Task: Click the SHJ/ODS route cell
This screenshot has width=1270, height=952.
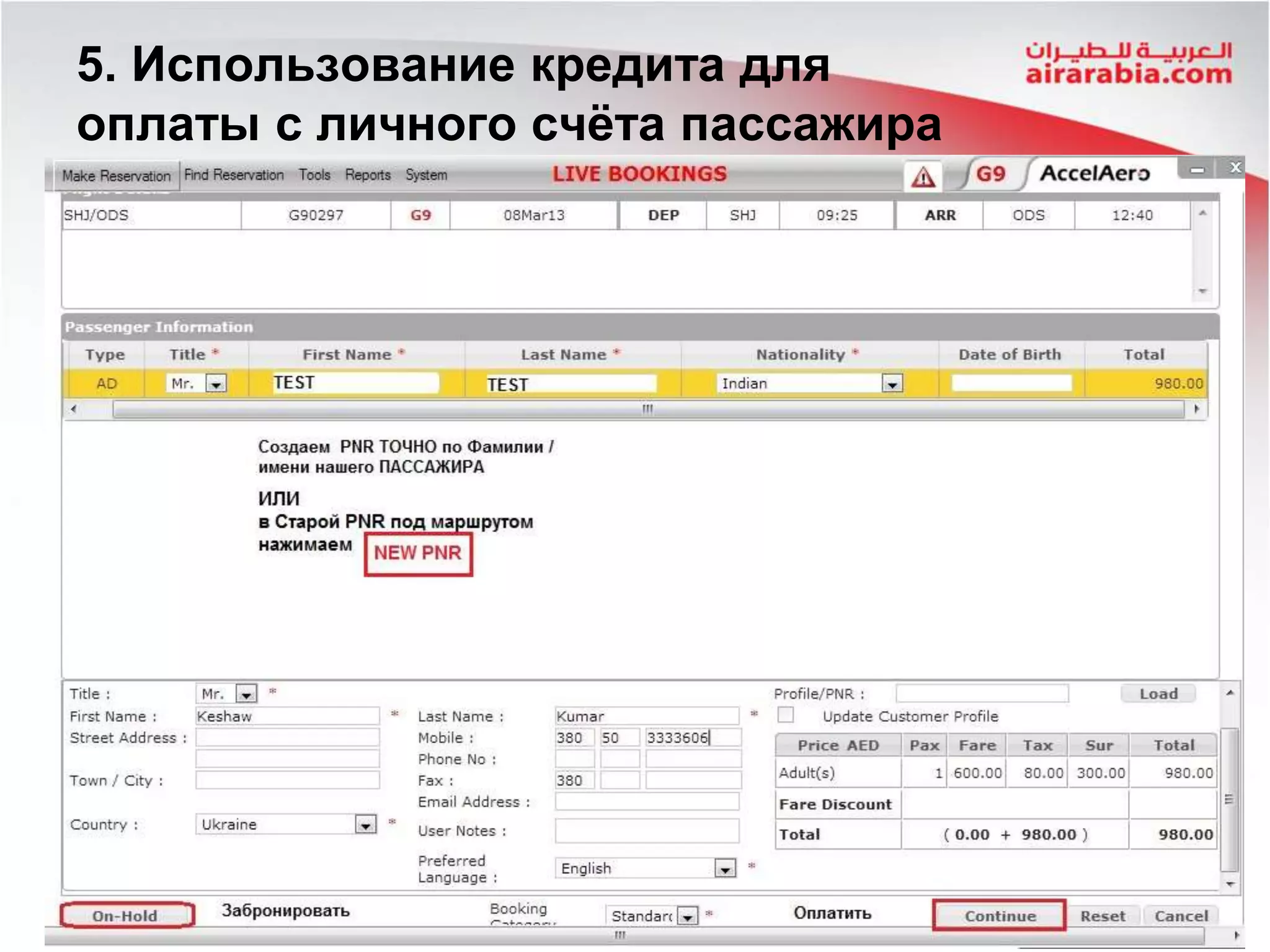Action: point(151,216)
